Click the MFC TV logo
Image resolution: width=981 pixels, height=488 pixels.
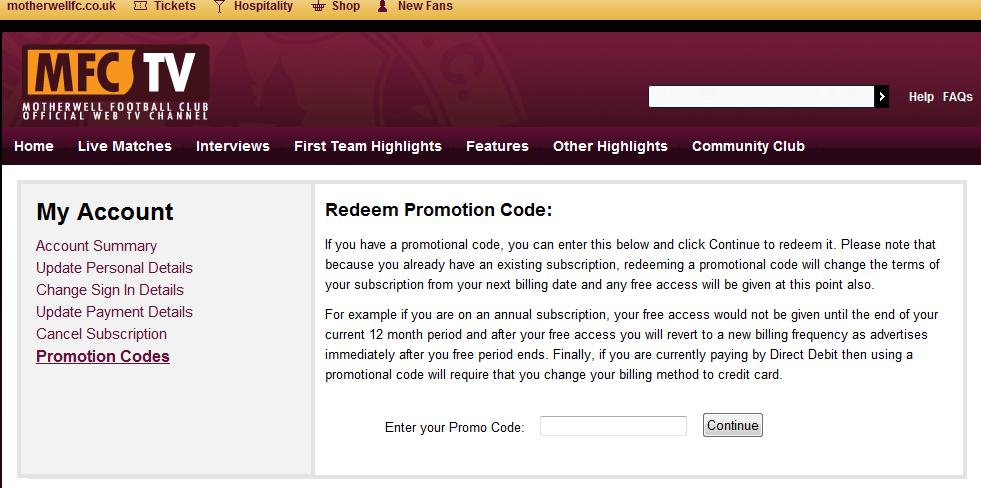tap(116, 83)
